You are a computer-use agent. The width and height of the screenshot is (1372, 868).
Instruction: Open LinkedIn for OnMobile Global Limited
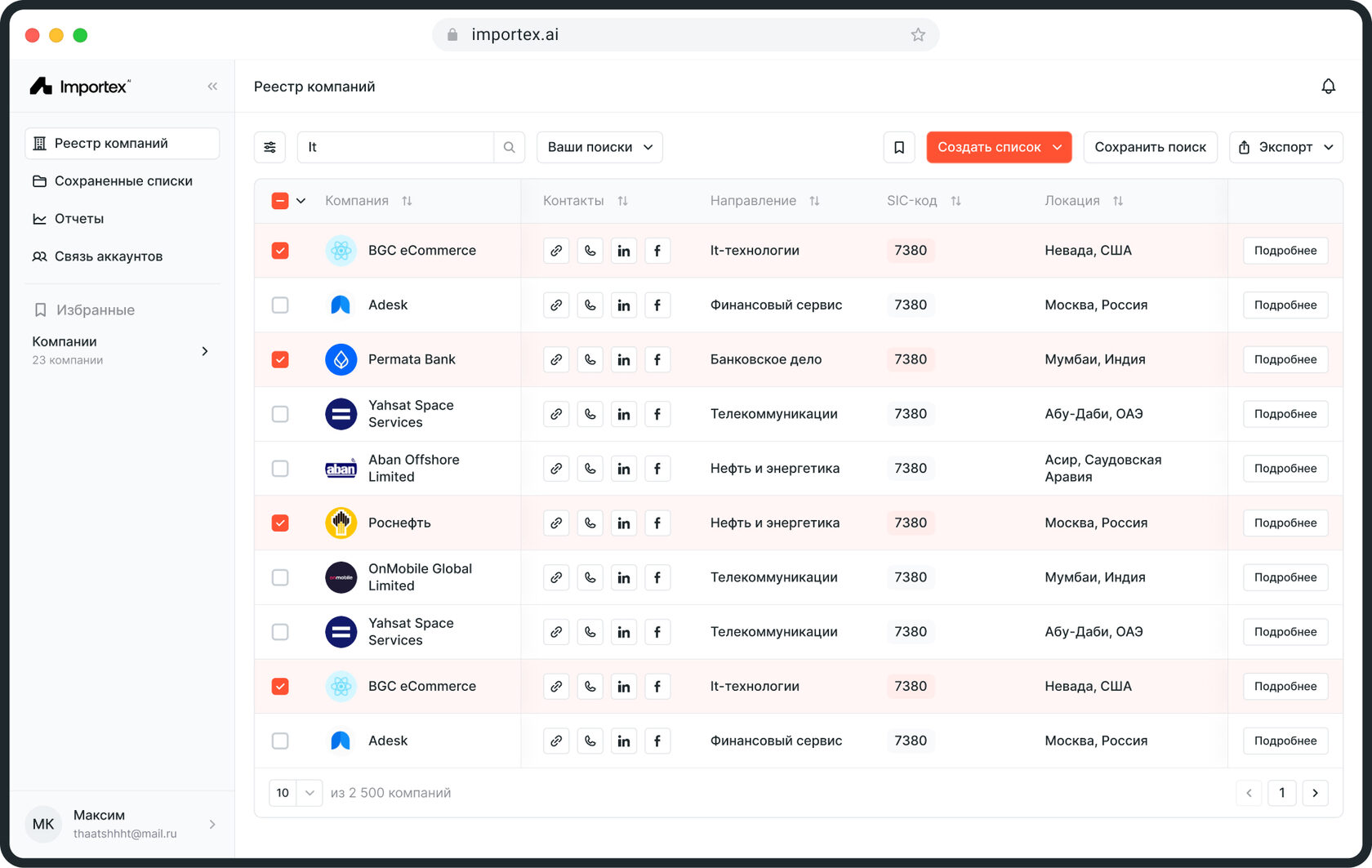point(624,577)
